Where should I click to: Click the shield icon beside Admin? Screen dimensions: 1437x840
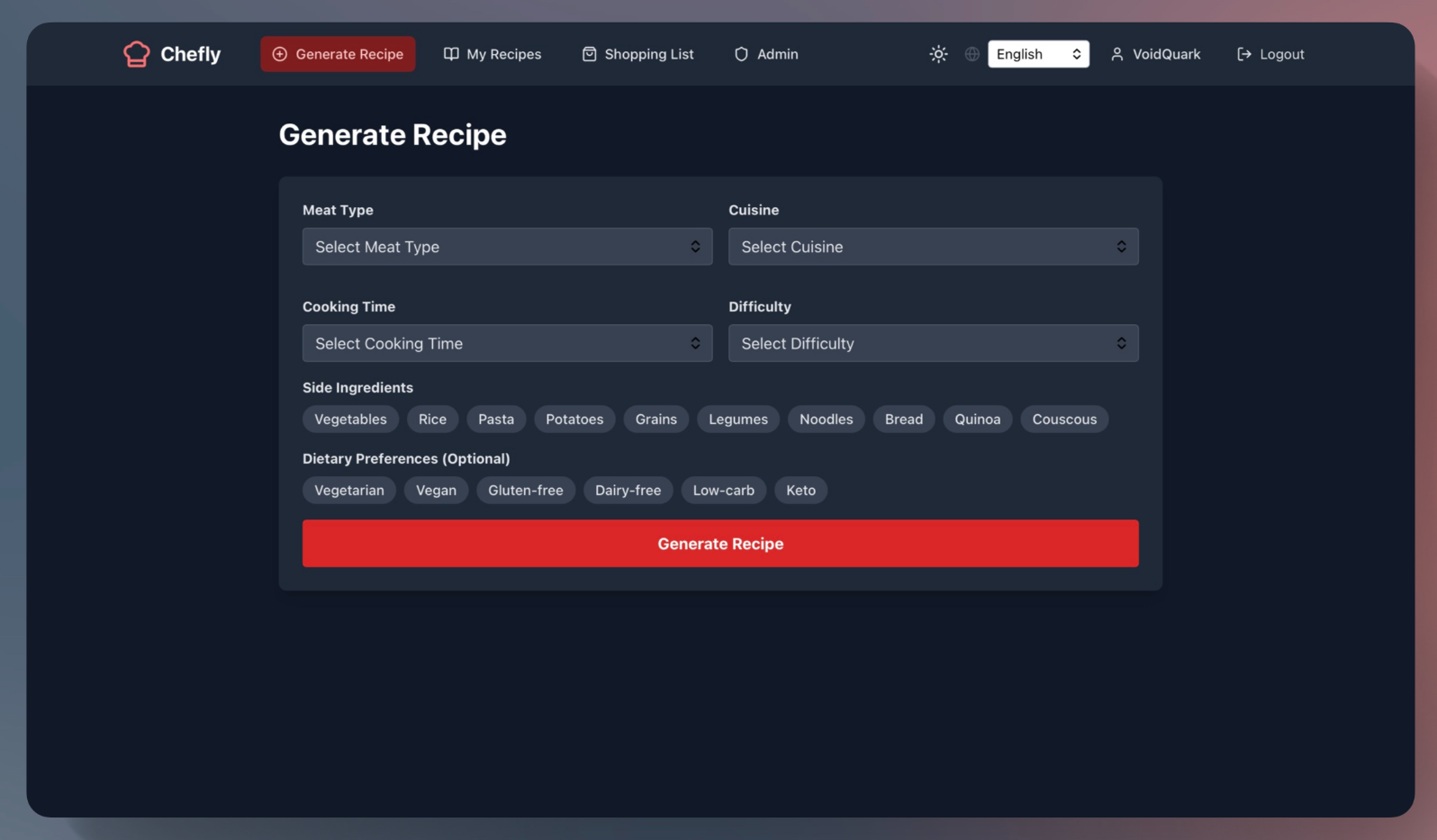coord(741,54)
